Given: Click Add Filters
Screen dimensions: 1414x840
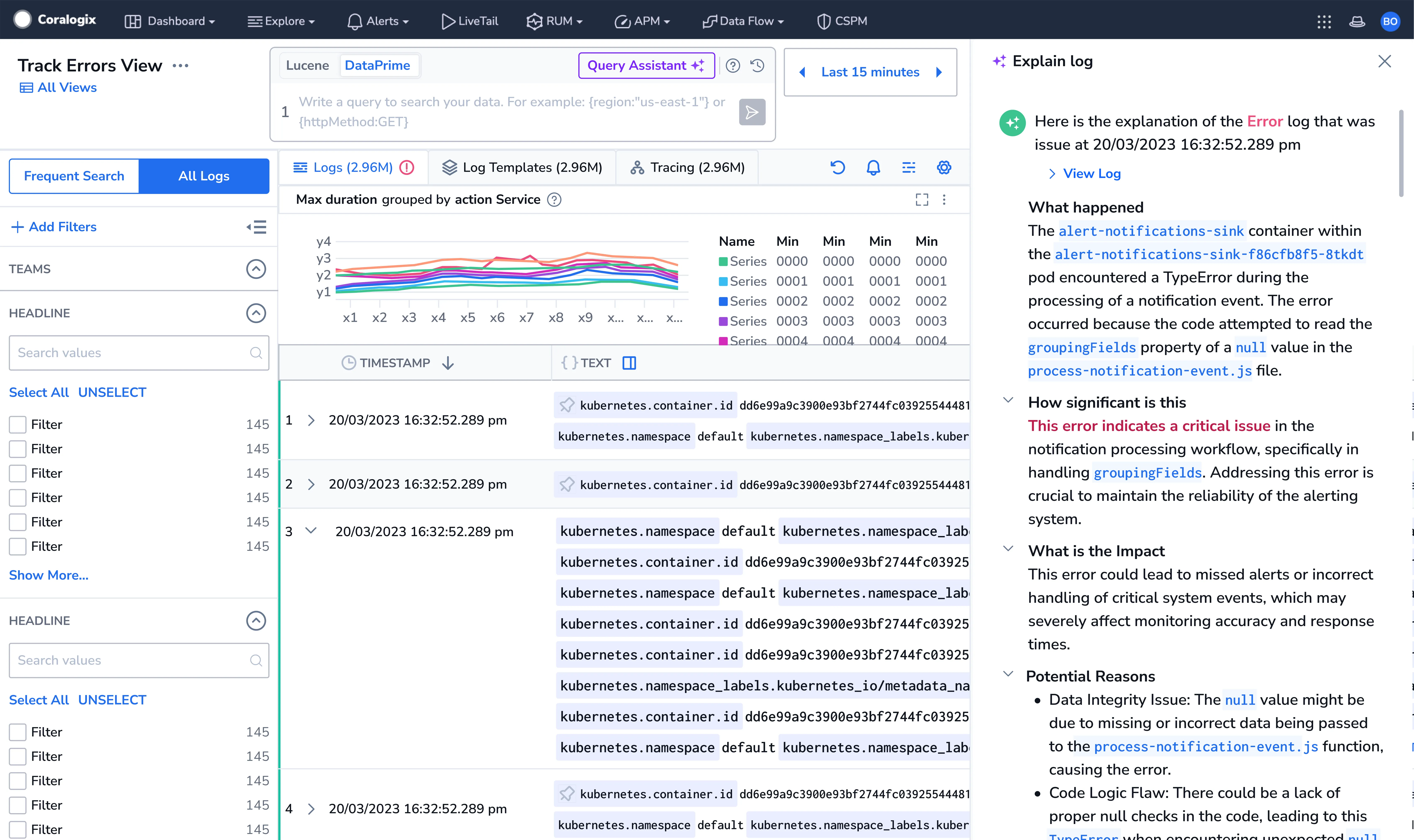Looking at the screenshot, I should tap(54, 227).
